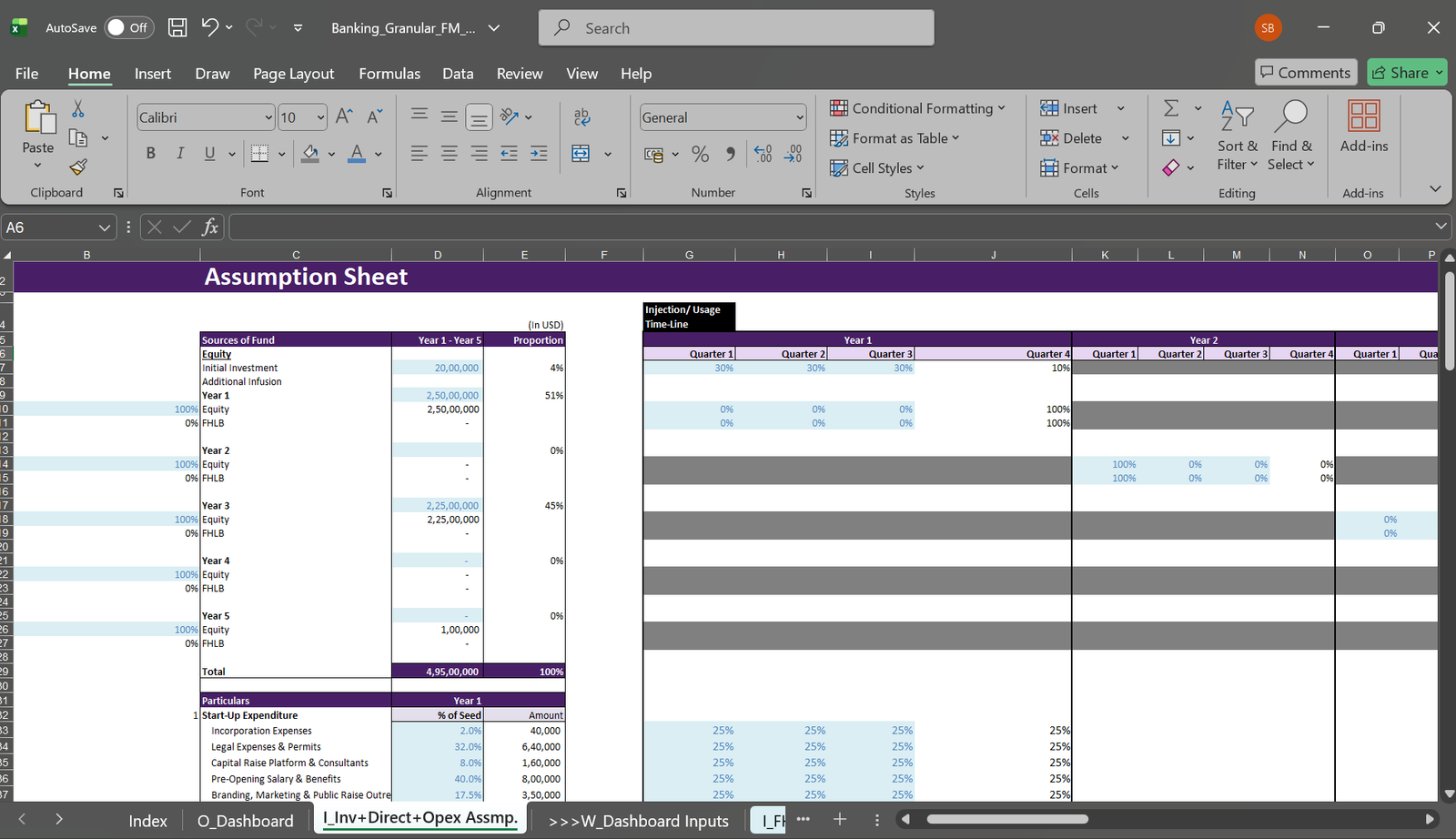Expand the Fill Color dropdown
Image resolution: width=1456 pixels, height=839 pixels.
pos(332,154)
